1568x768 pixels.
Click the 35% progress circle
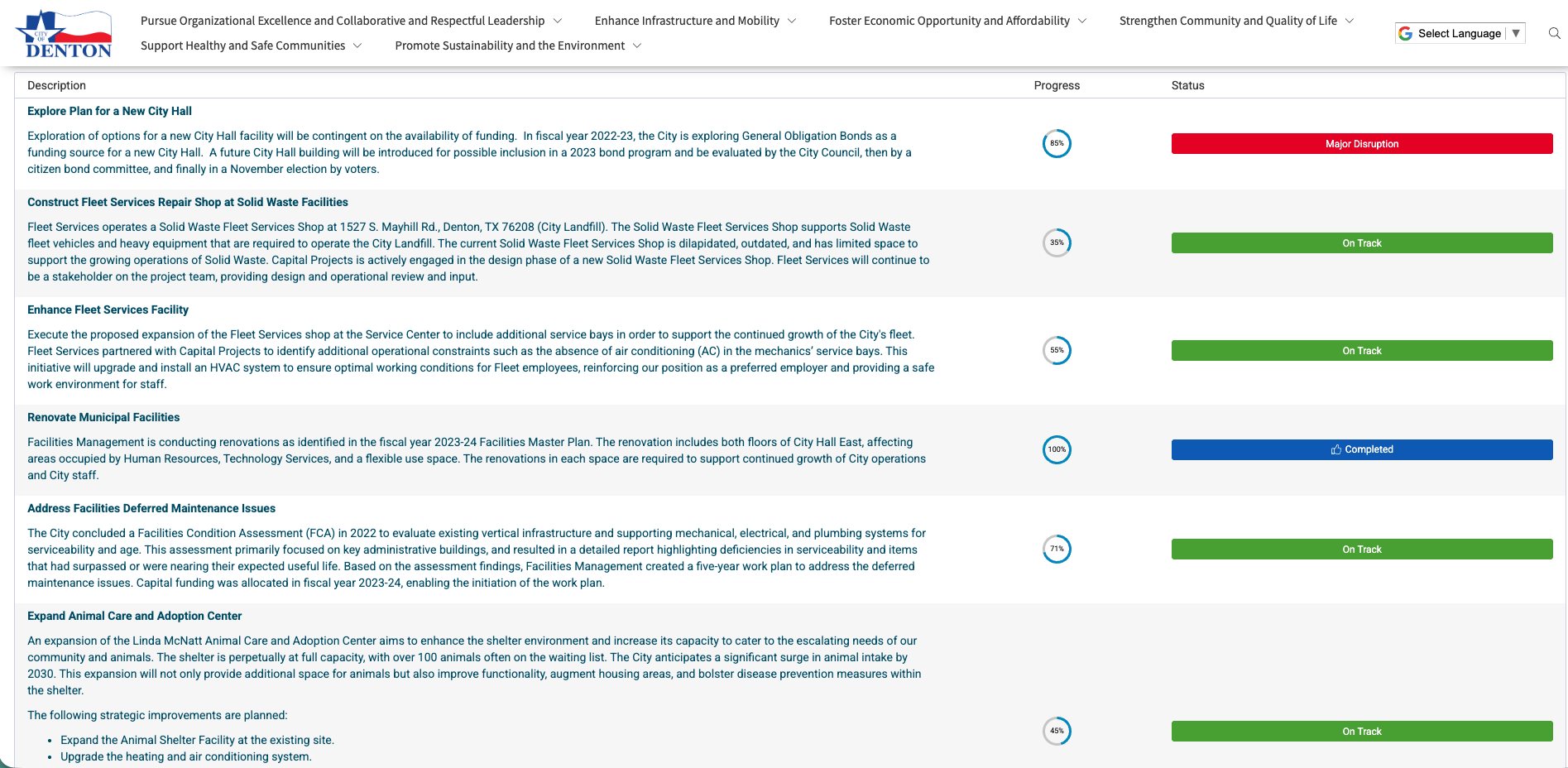click(x=1057, y=243)
